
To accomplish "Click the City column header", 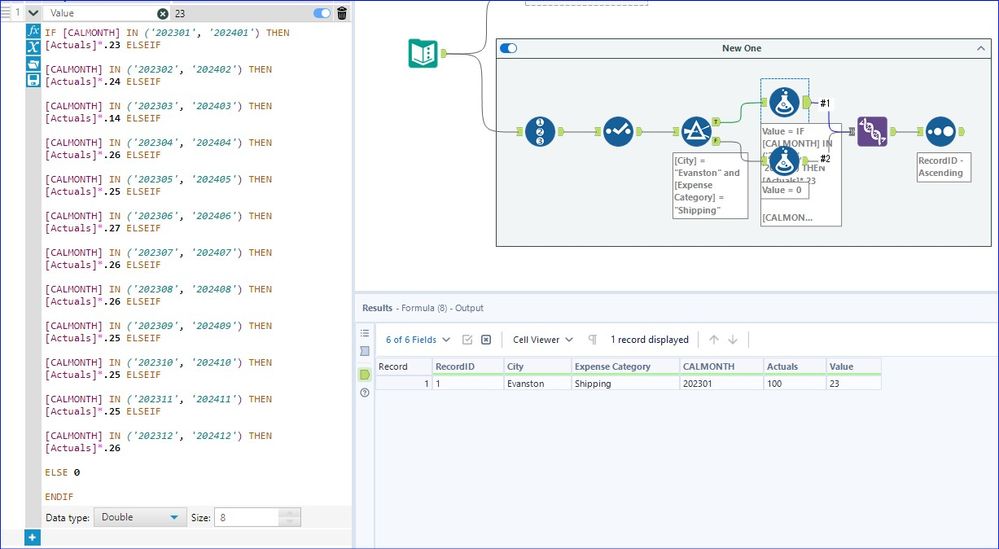I will pyautogui.click(x=537, y=366).
